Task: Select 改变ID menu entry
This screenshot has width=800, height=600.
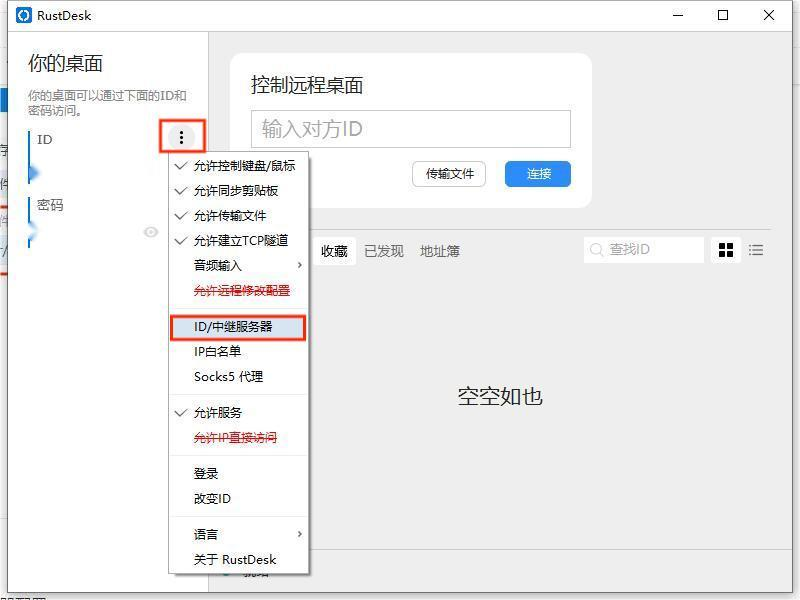Action: [239, 498]
